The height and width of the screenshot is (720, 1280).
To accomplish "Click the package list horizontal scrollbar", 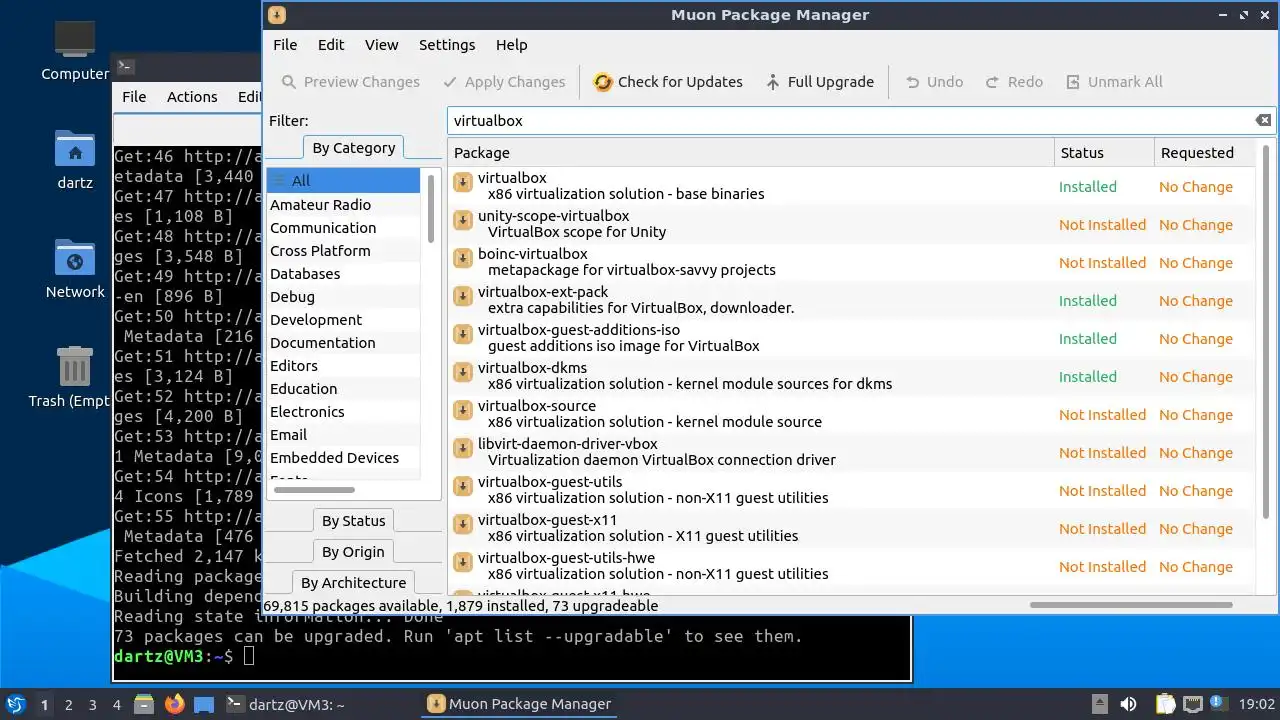I will (x=1132, y=604).
